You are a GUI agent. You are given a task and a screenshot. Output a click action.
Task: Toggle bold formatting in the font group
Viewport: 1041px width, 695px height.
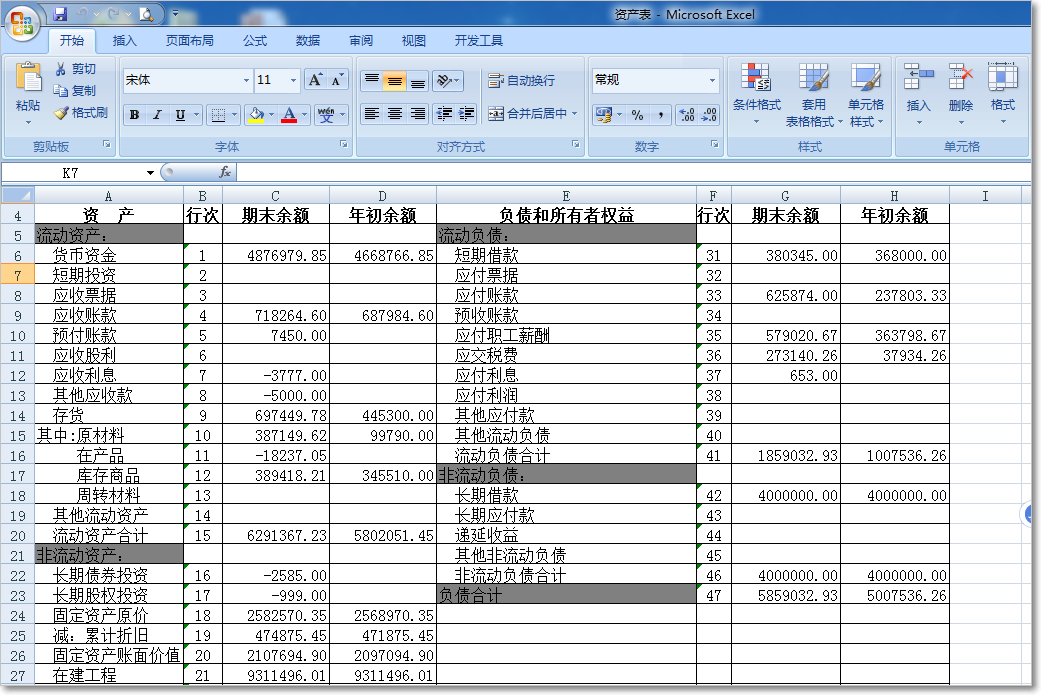(x=135, y=115)
